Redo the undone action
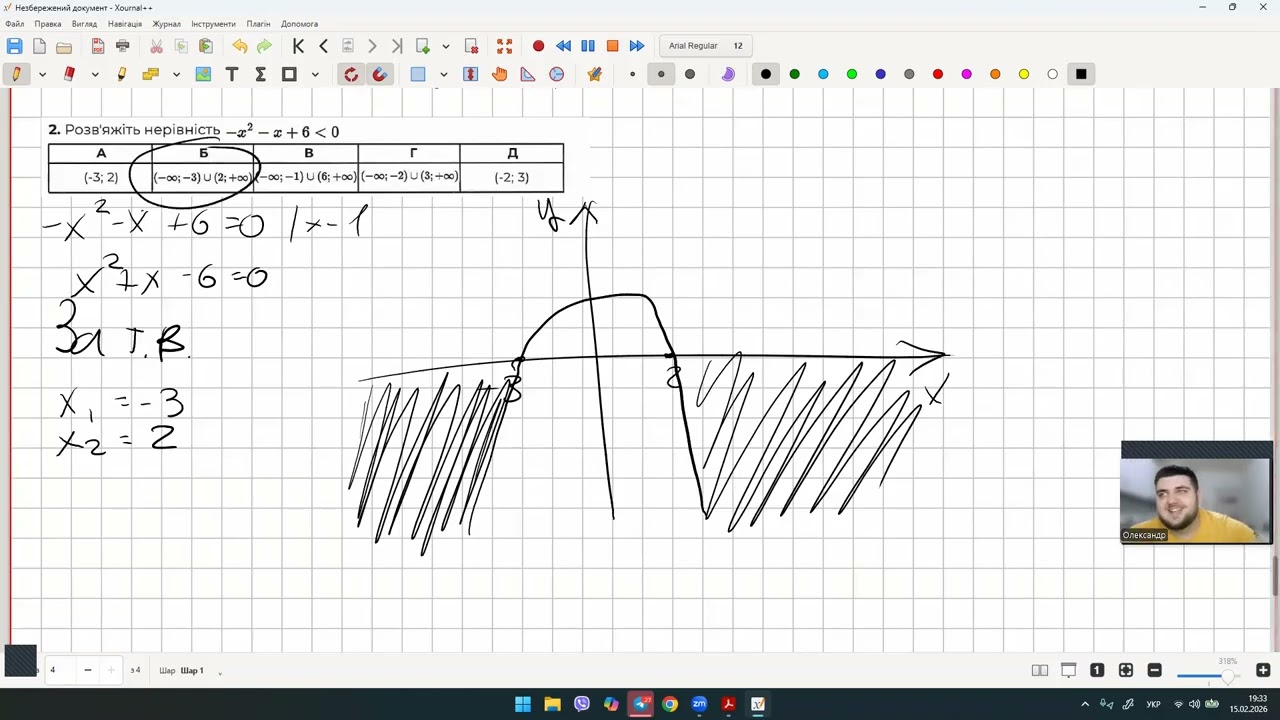Viewport: 1280px width, 720px height. tap(264, 46)
